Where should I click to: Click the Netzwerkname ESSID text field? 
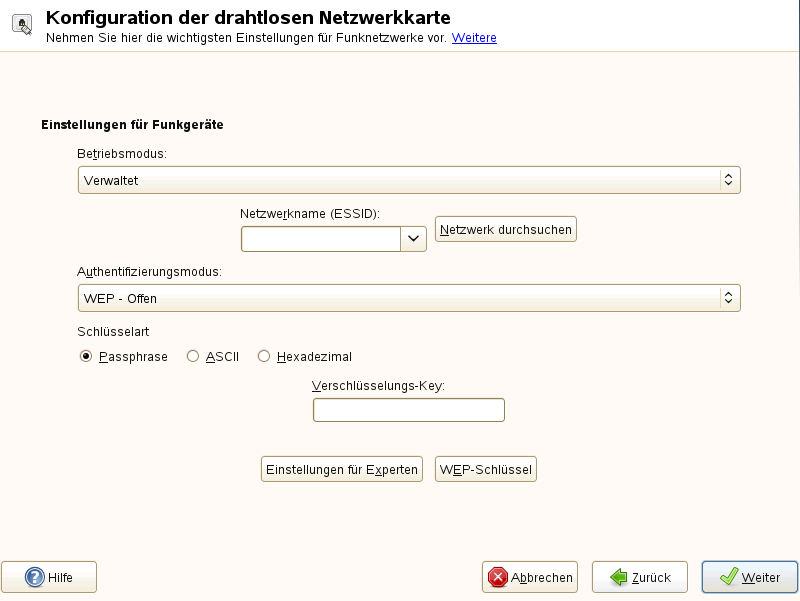(x=320, y=238)
